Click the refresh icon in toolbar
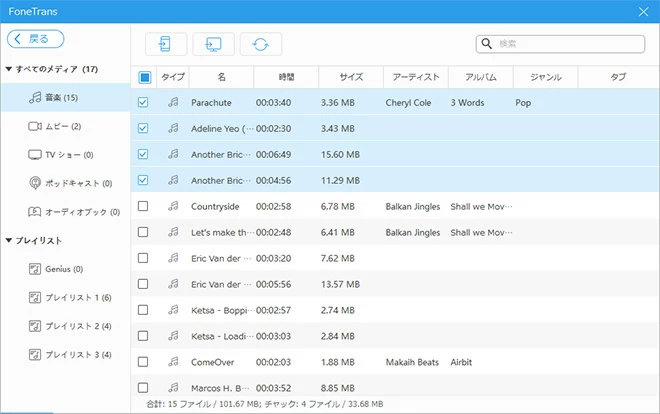The image size is (660, 414). (x=260, y=44)
